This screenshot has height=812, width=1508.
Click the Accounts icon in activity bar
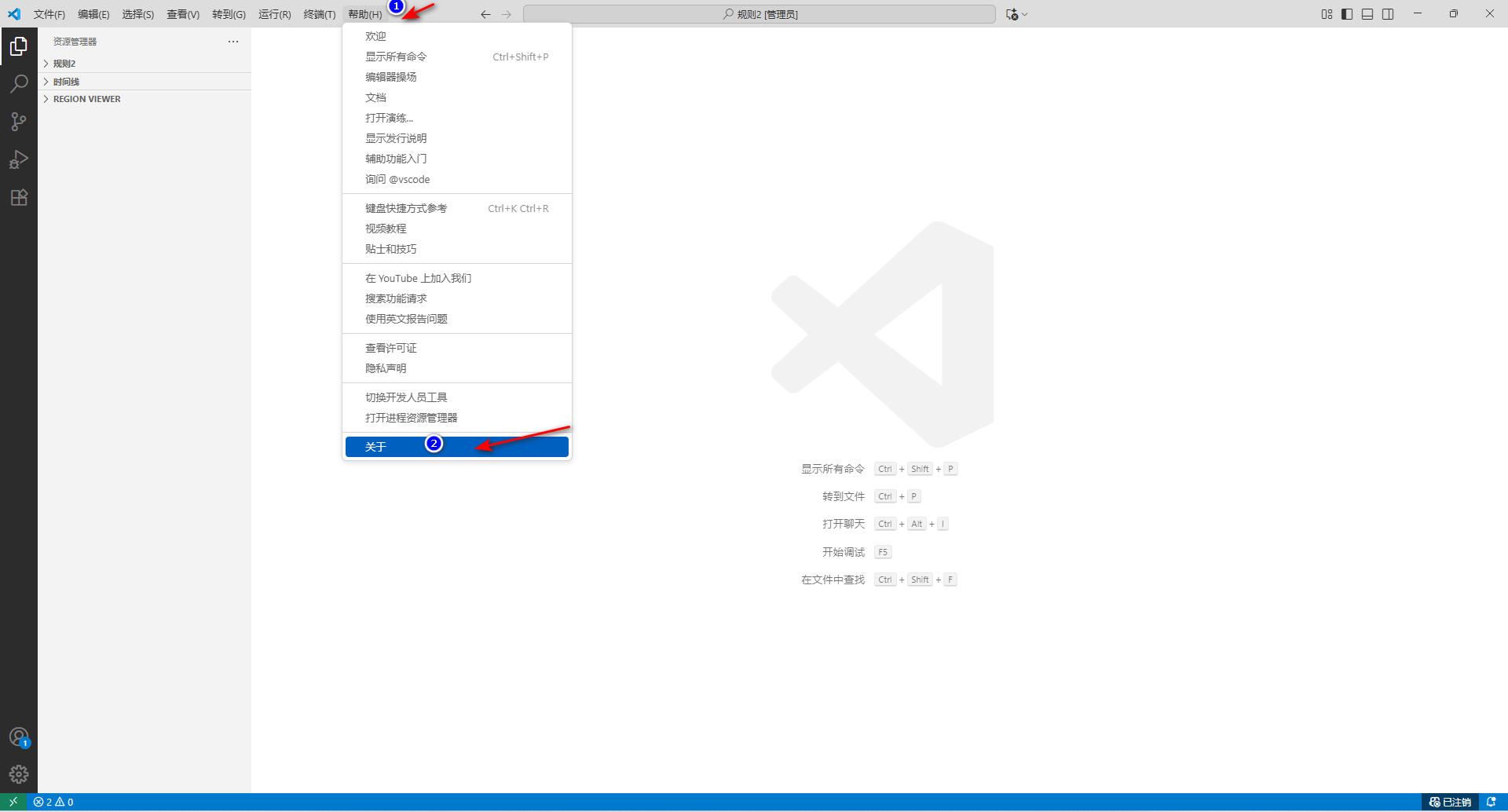[x=19, y=737]
